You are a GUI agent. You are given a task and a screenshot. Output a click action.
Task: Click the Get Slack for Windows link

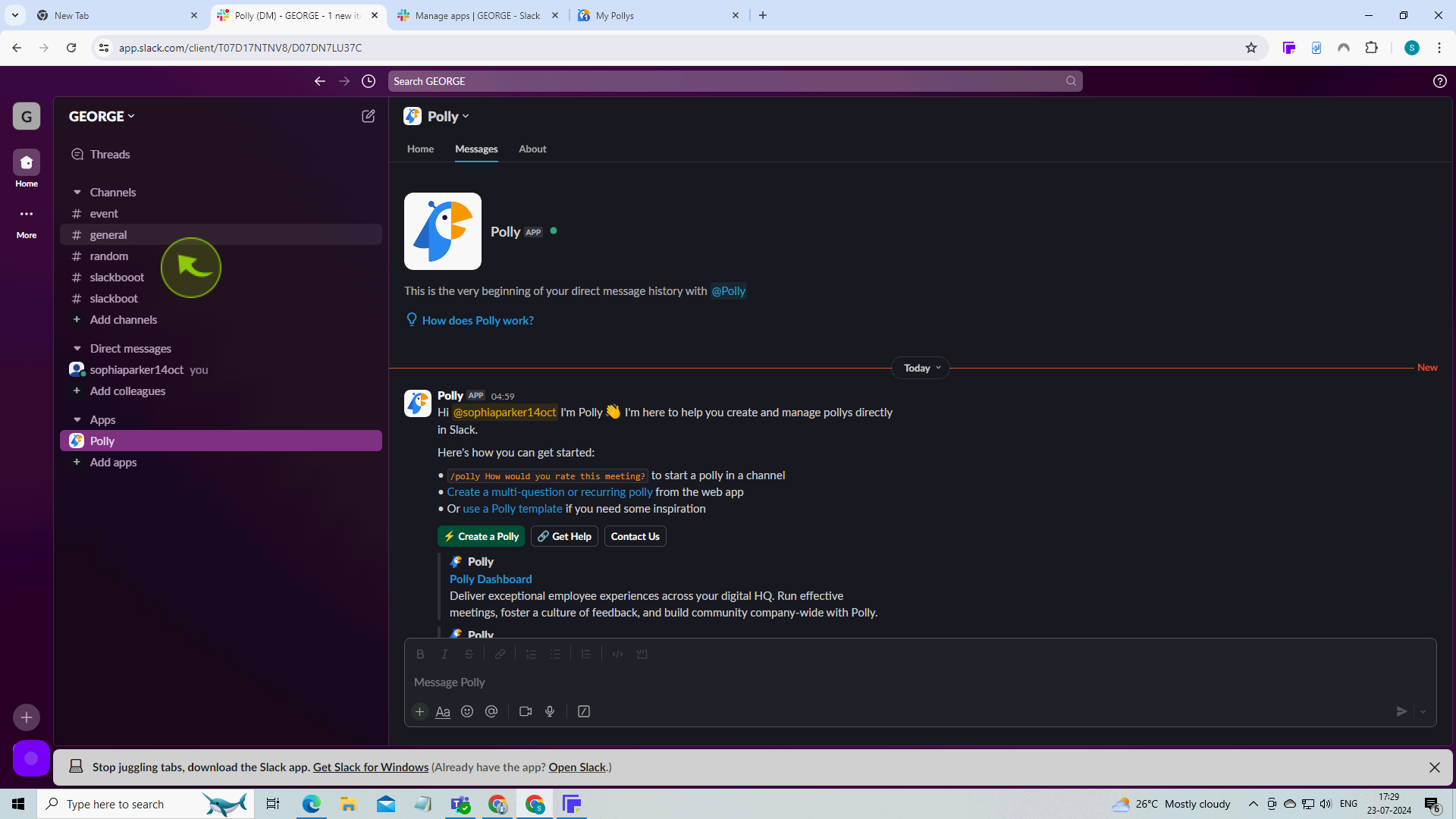pyautogui.click(x=371, y=767)
